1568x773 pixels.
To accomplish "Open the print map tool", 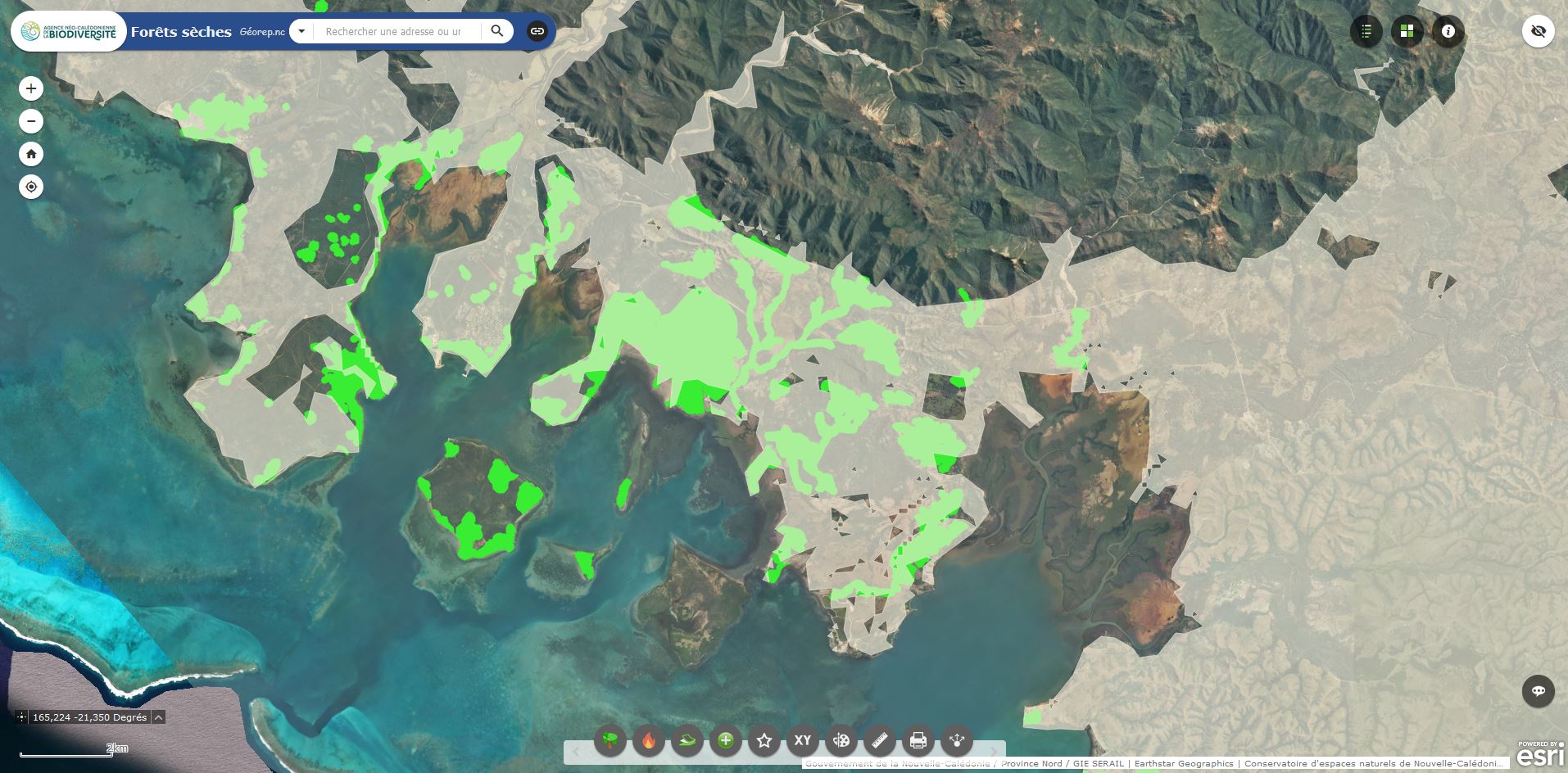I will click(x=918, y=741).
